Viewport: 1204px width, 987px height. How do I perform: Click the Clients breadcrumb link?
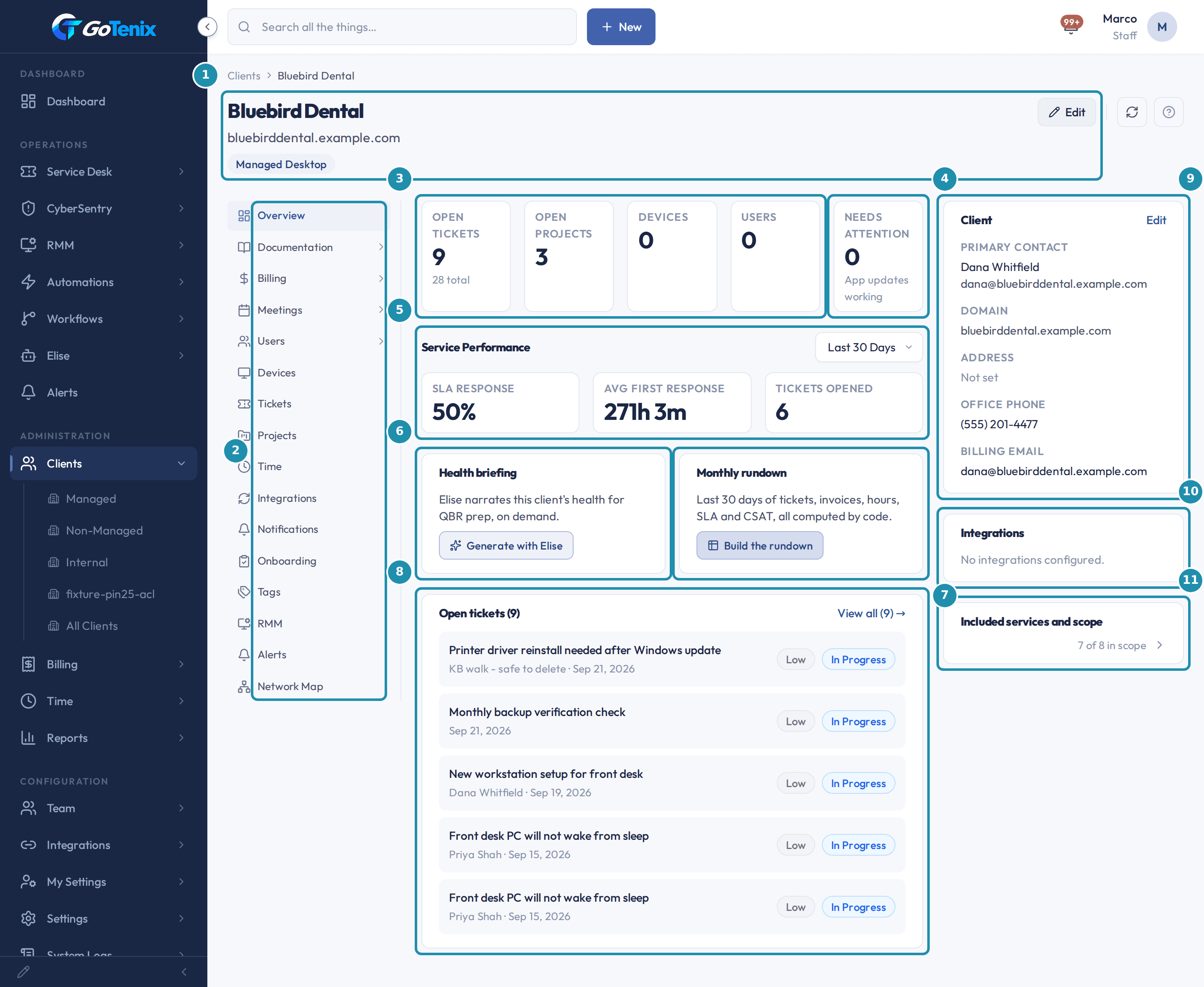(x=244, y=76)
